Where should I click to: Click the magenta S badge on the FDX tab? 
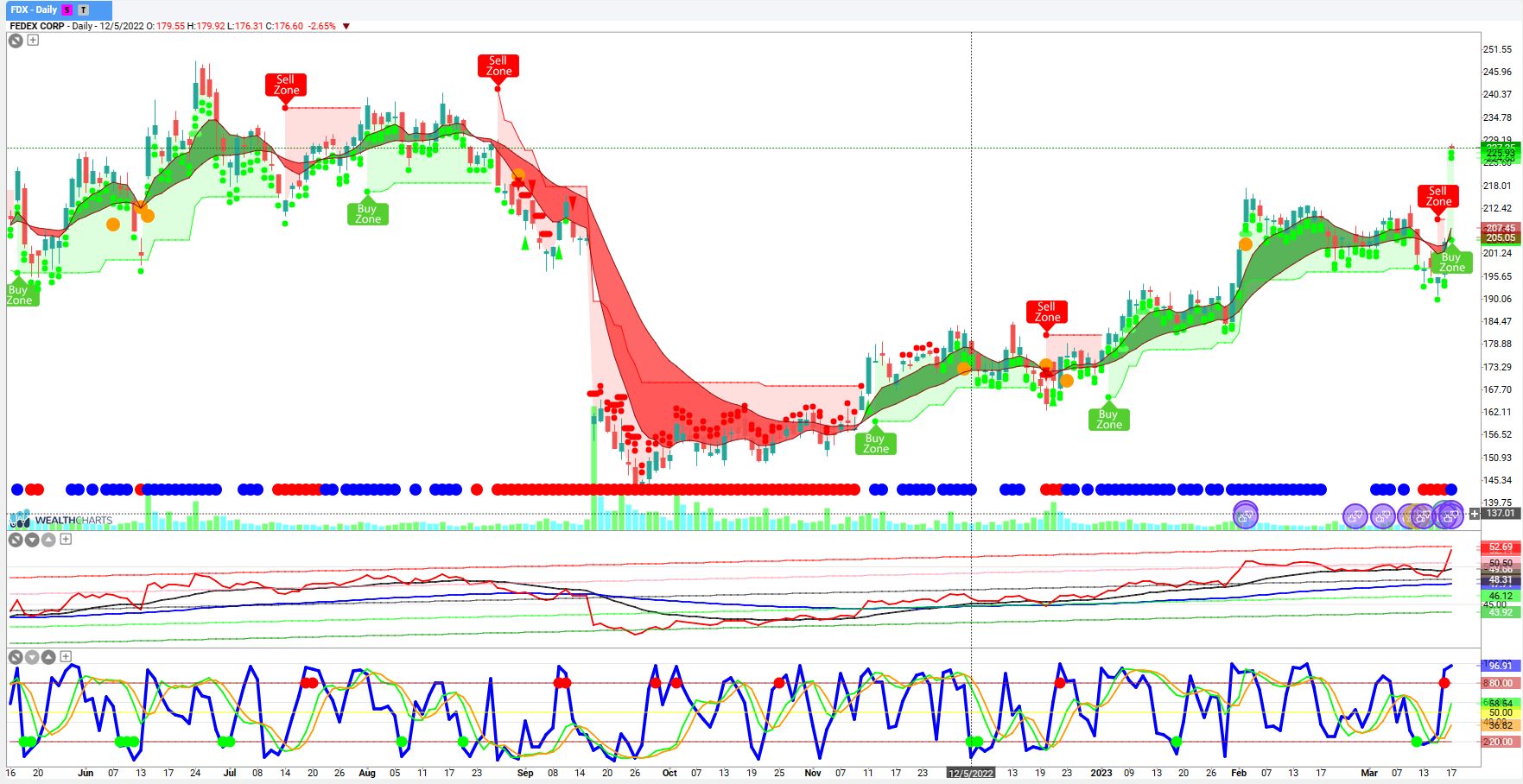67,10
